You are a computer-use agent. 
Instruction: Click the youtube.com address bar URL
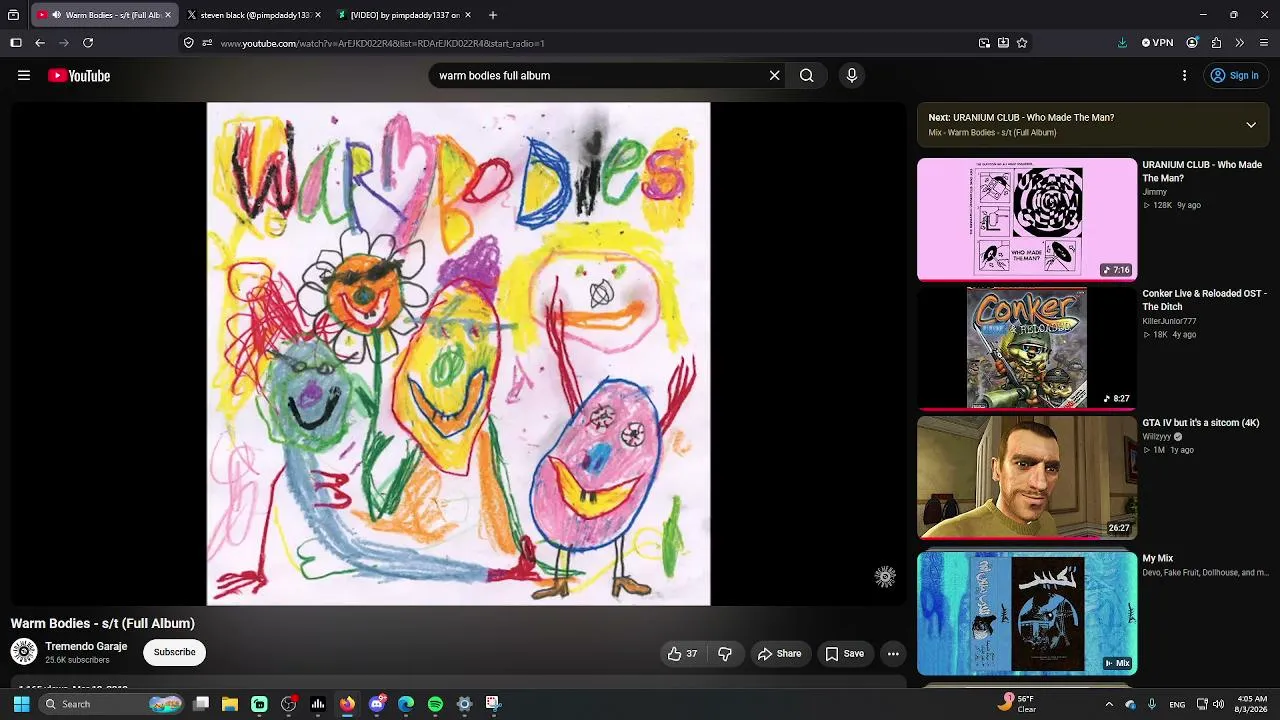click(x=383, y=44)
